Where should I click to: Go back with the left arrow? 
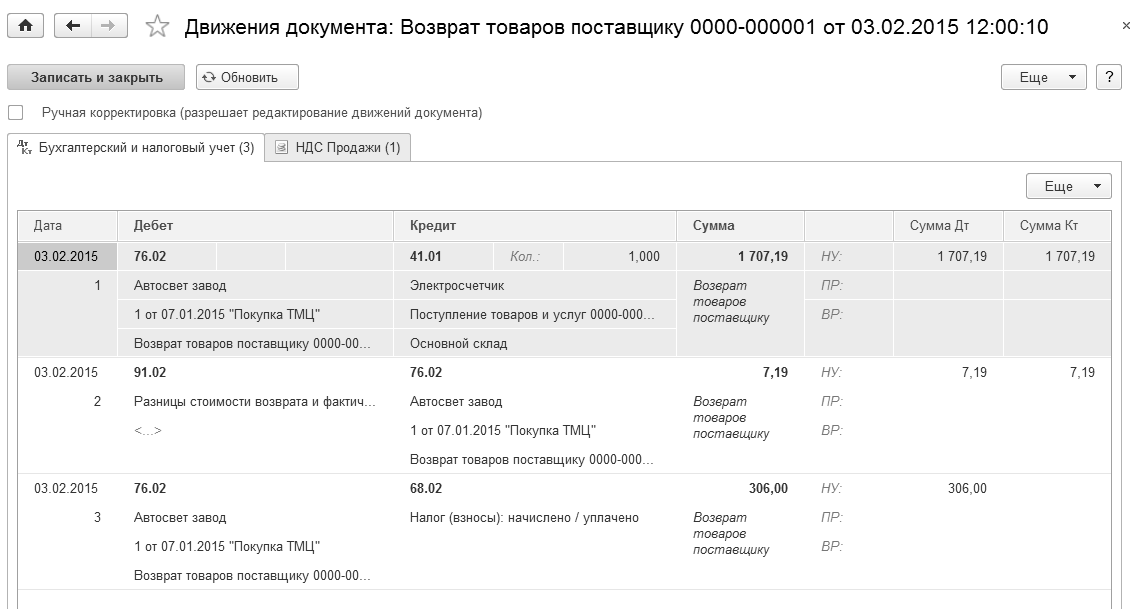pyautogui.click(x=73, y=27)
